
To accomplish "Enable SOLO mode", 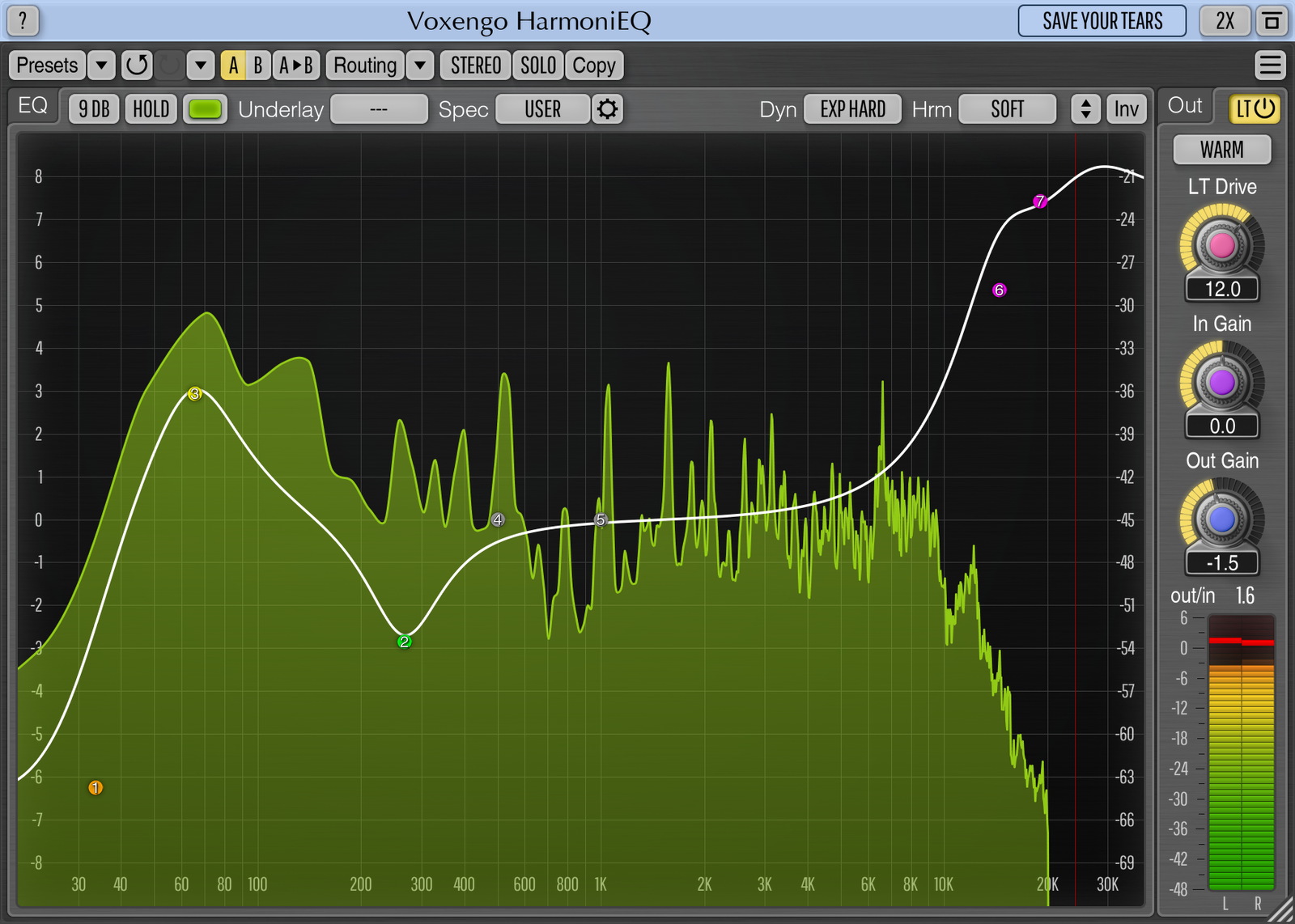I will (537, 65).
